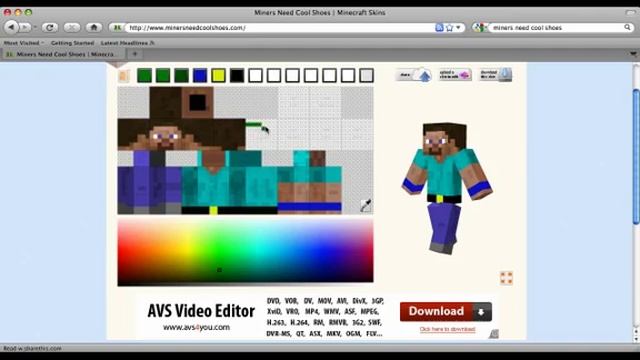Pick the first green palette swatch
The image size is (640, 360).
coord(144,76)
